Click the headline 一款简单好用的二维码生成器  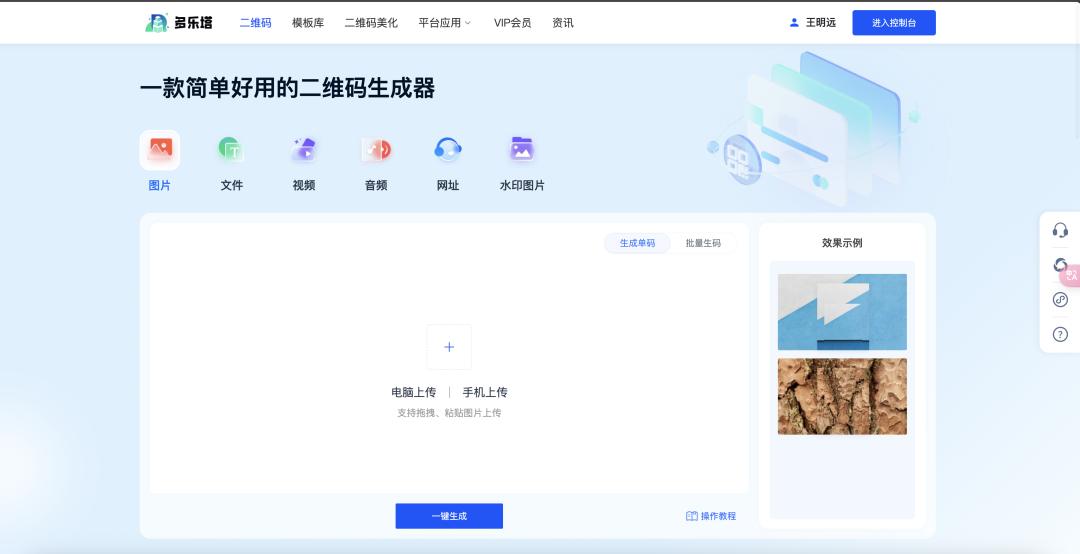[287, 88]
